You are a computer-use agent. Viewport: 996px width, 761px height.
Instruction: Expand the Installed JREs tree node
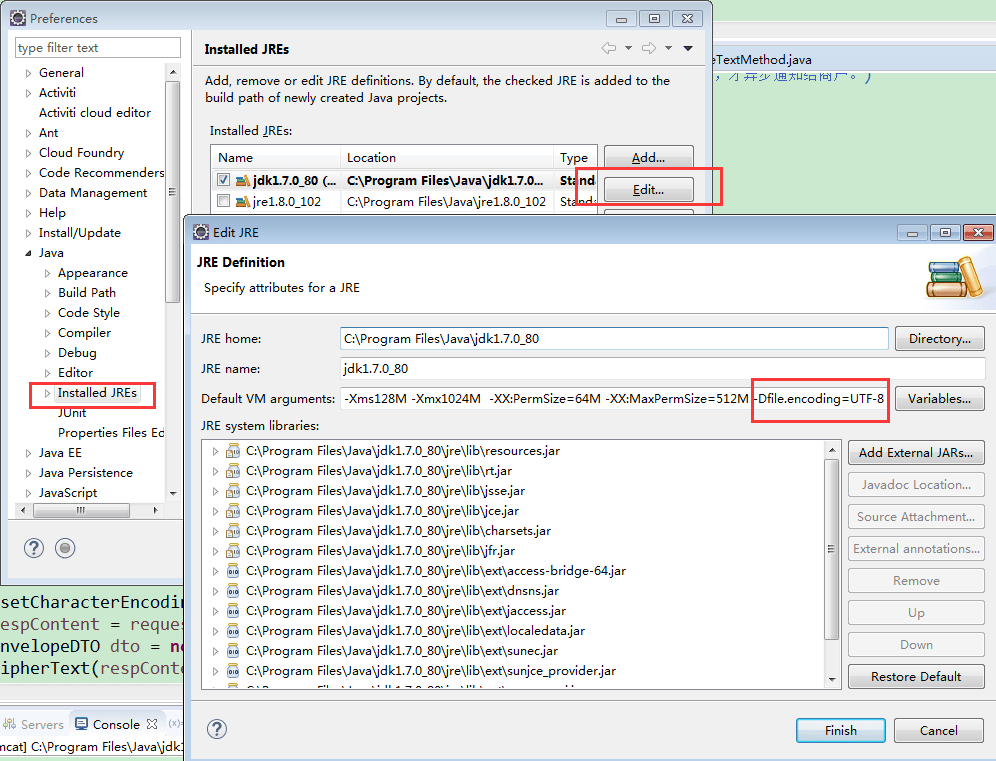click(48, 393)
